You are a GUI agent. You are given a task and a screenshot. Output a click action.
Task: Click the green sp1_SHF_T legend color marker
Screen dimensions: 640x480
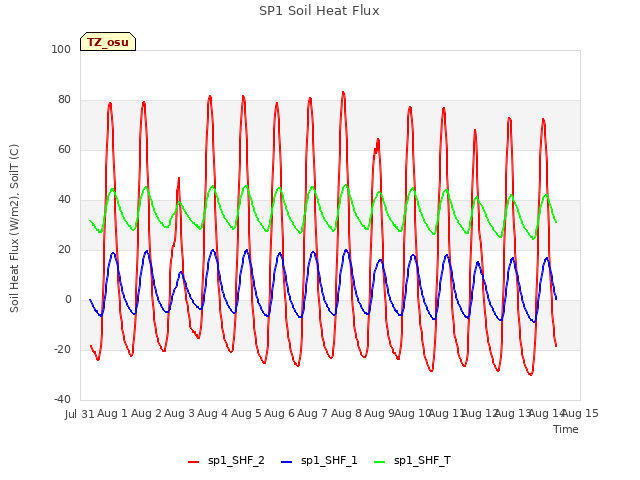tap(380, 462)
